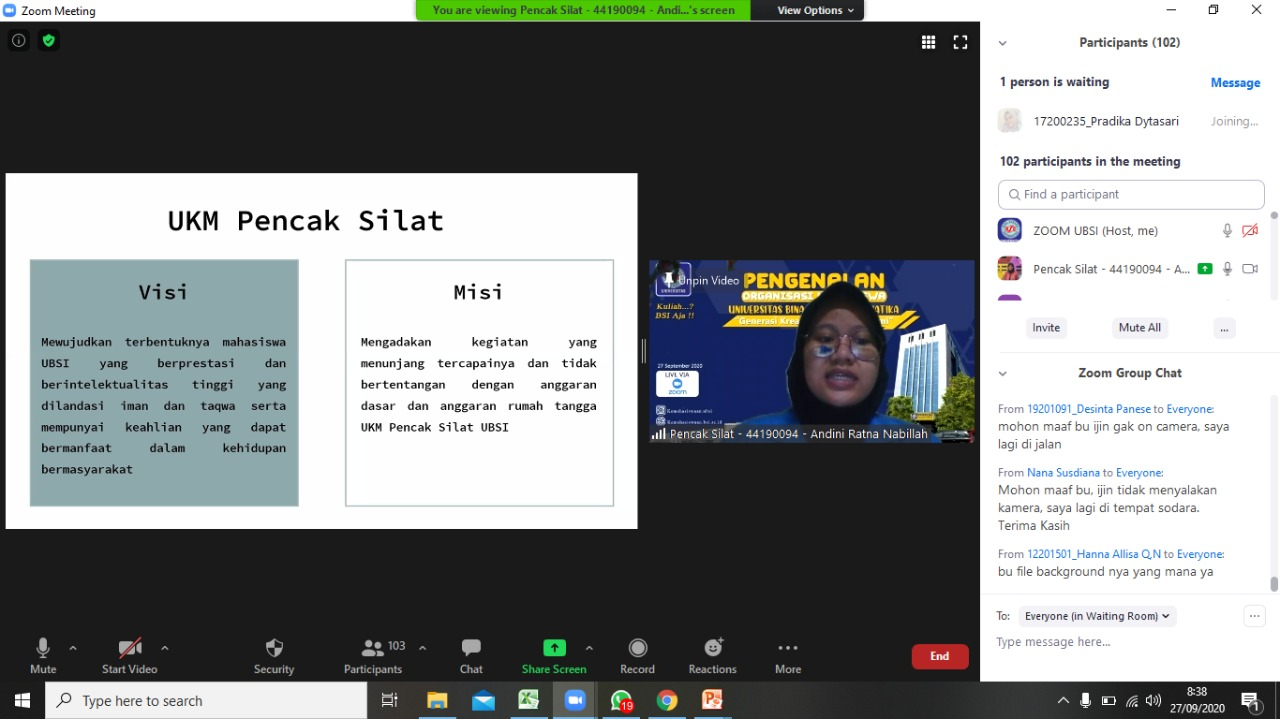Viewport: 1280px width, 719px height.
Task: Click the screen share indicator beside Pencak Silat
Action: pos(1205,269)
